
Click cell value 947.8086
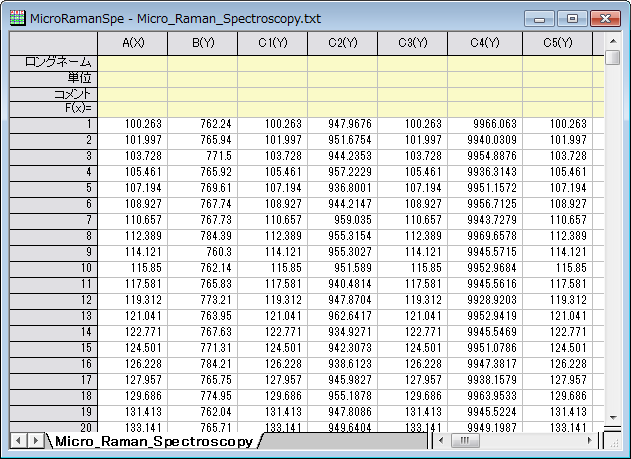pos(343,412)
